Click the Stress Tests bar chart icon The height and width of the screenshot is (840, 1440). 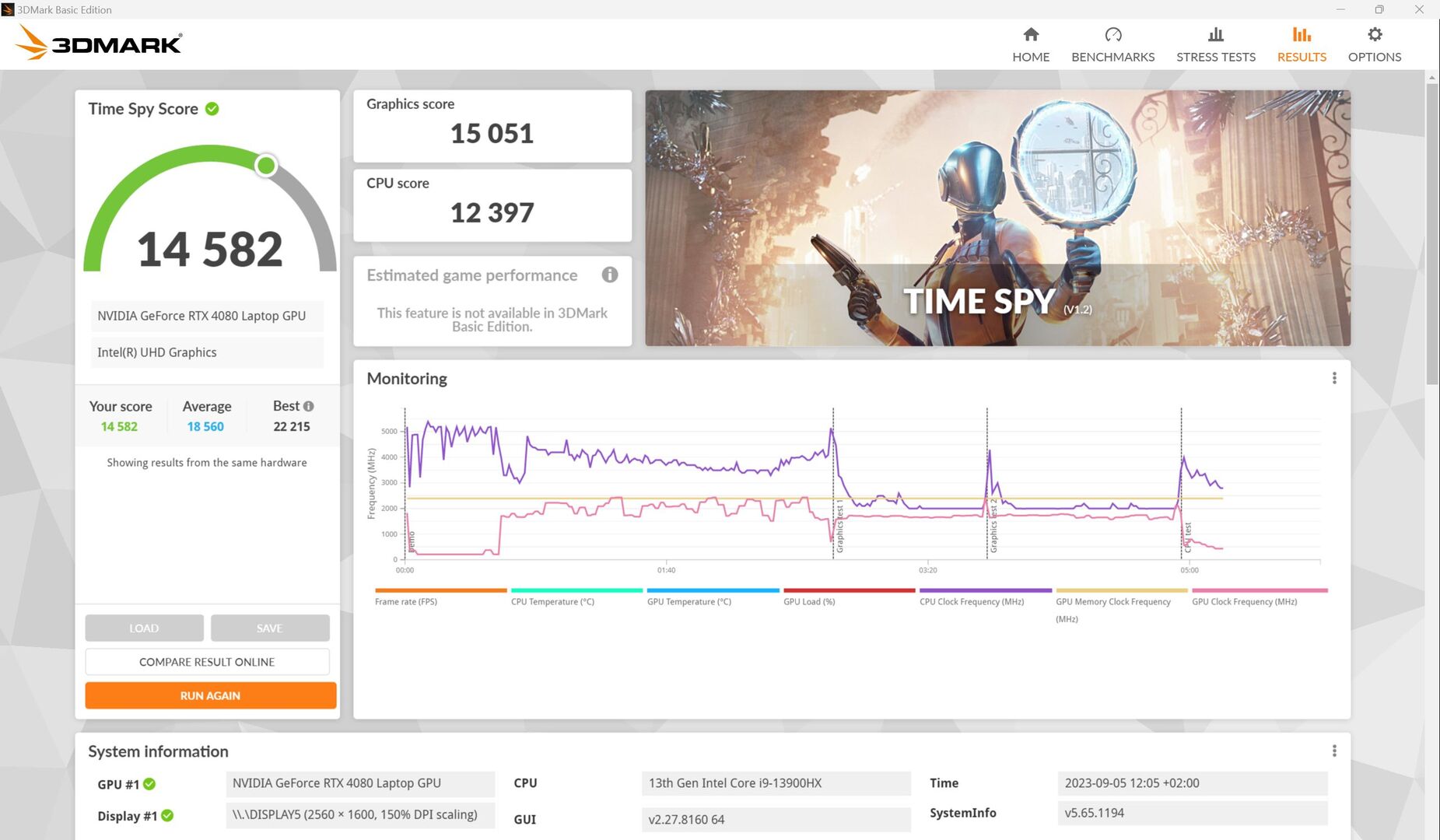(x=1216, y=34)
